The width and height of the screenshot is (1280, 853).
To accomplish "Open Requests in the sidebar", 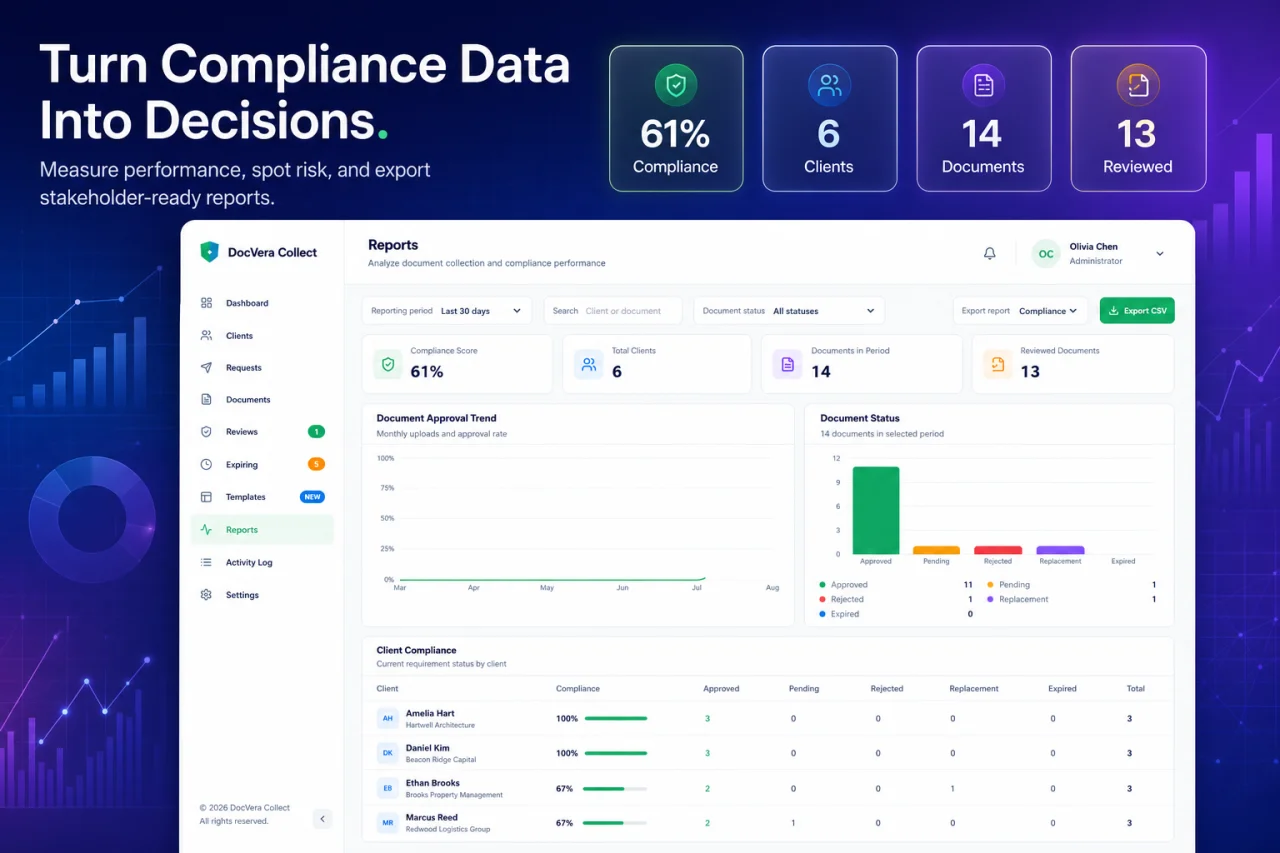I will [262, 368].
